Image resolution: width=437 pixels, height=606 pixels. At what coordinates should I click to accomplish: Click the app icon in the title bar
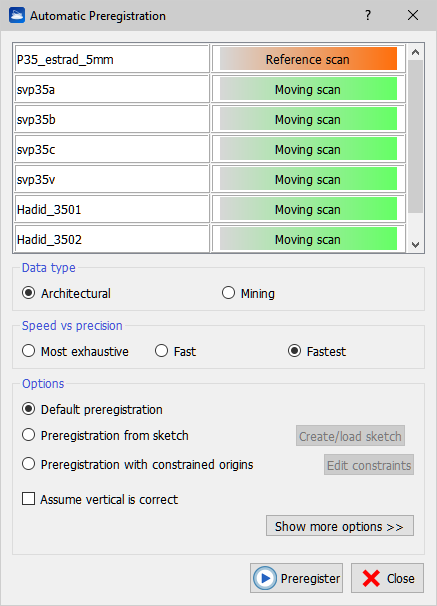point(17,15)
